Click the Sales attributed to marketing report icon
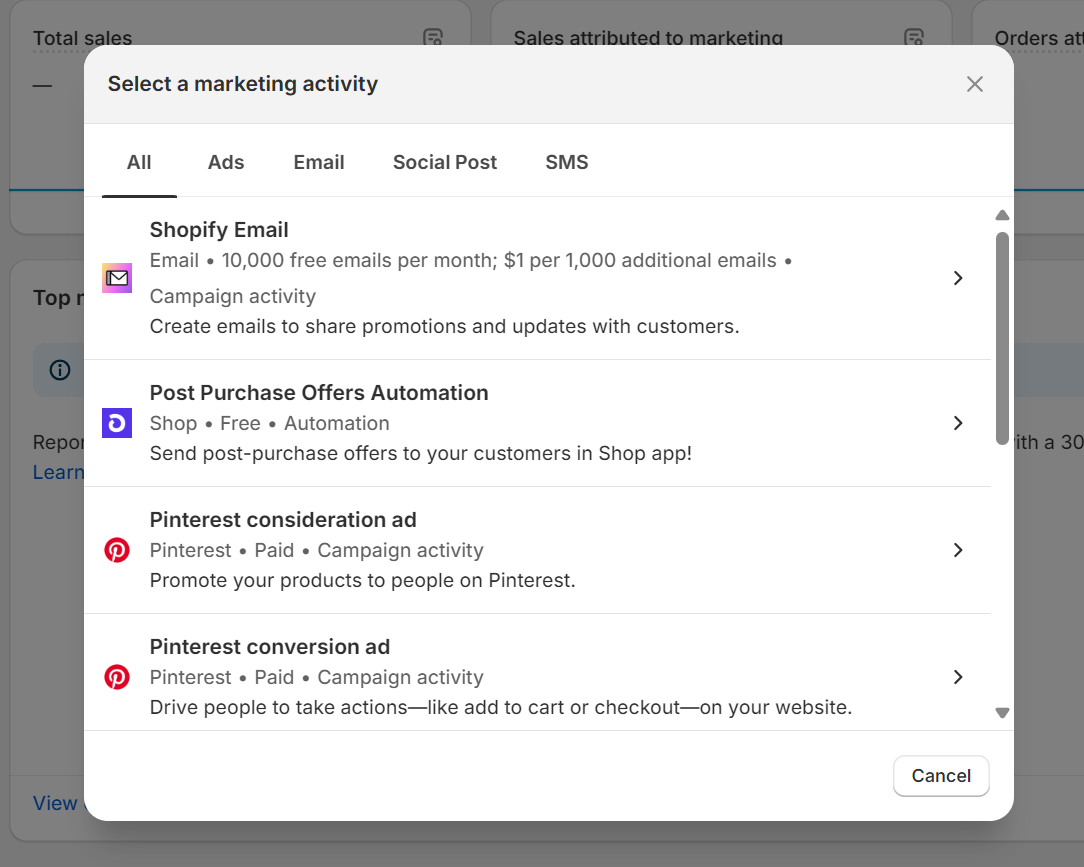This screenshot has height=867, width=1084. pos(914,37)
